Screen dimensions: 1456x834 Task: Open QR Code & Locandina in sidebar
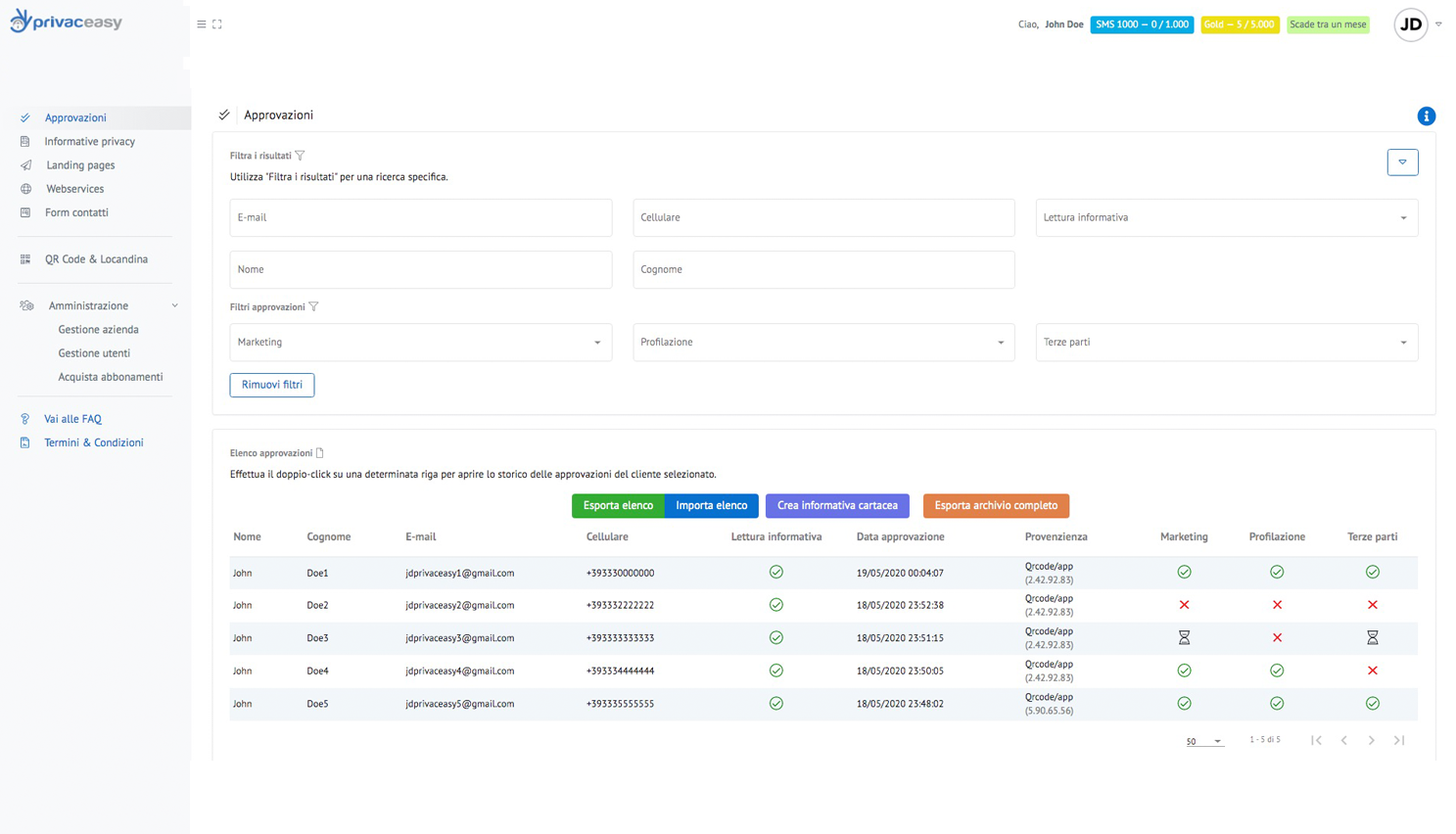tap(96, 259)
